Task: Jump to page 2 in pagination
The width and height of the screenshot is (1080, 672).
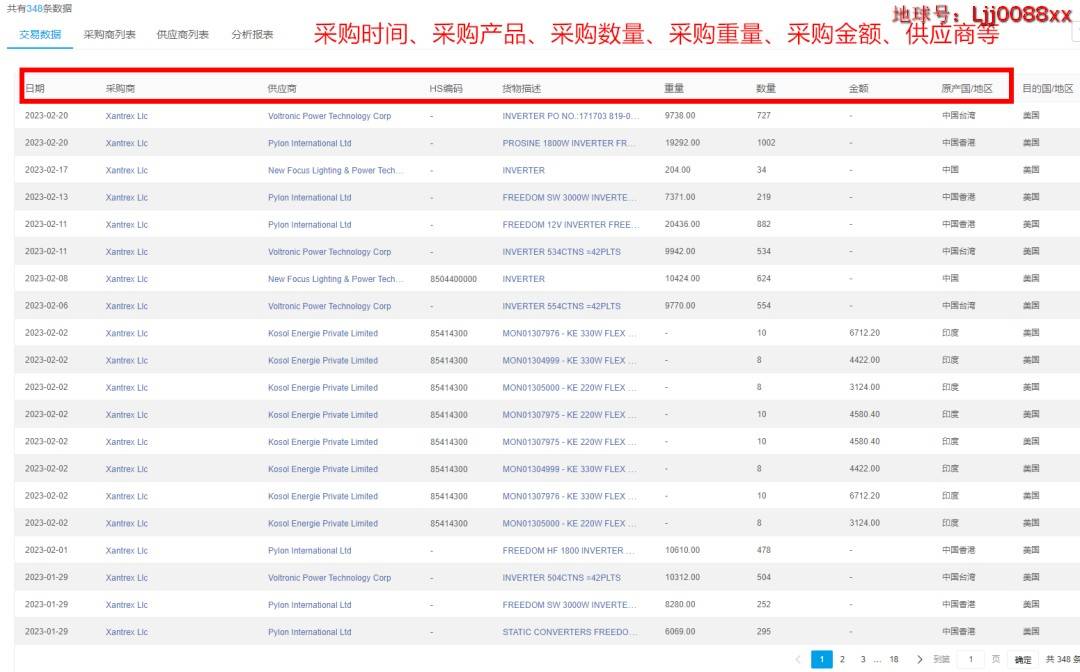Action: 842,660
